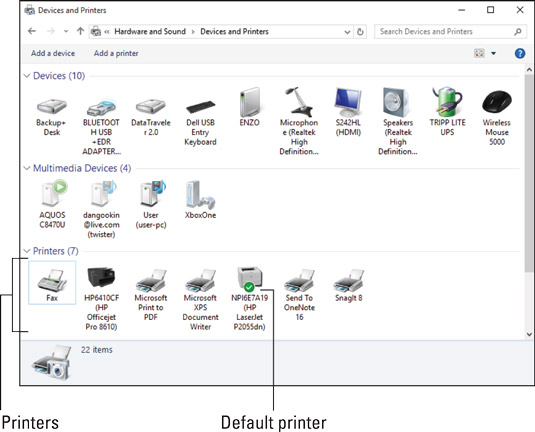Open the recent locations dropdown arrow
Screen dimensions: 535x432
pos(66,31)
